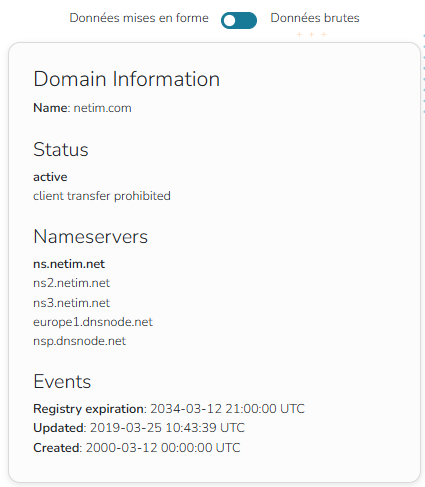Click nameserver ns.netim.net
425x487 pixels.
coord(69,264)
